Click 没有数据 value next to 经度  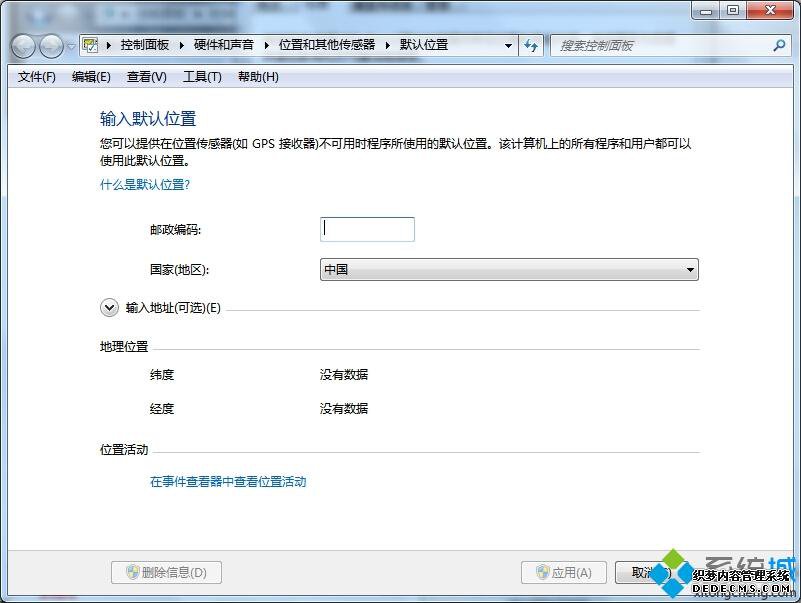click(344, 408)
